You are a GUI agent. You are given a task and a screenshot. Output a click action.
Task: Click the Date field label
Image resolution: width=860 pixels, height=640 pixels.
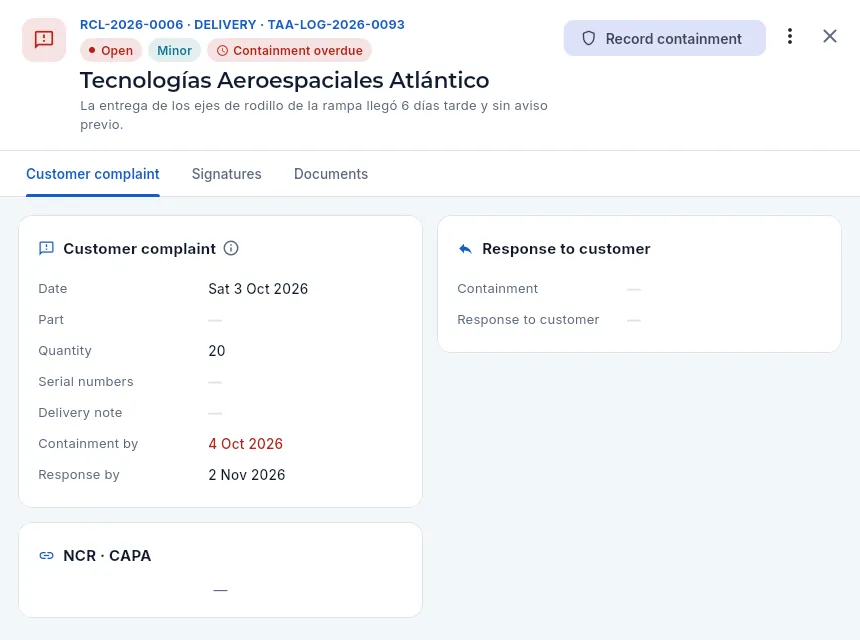tap(53, 289)
